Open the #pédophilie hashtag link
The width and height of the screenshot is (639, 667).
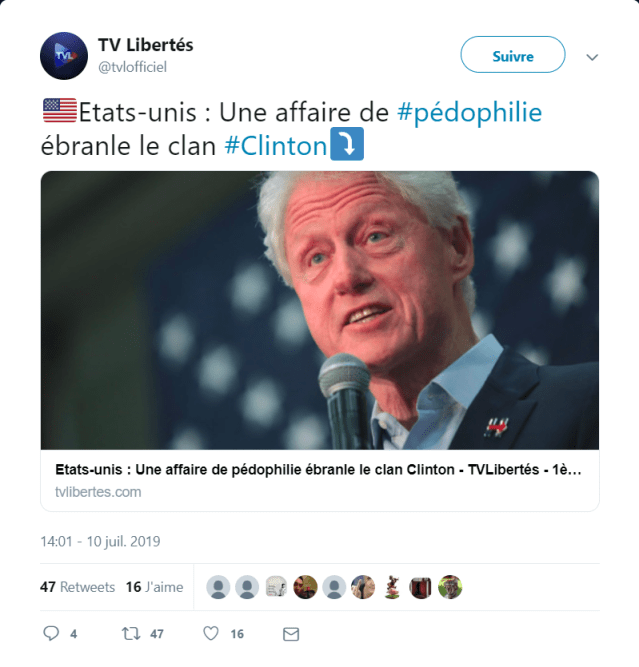point(469,113)
